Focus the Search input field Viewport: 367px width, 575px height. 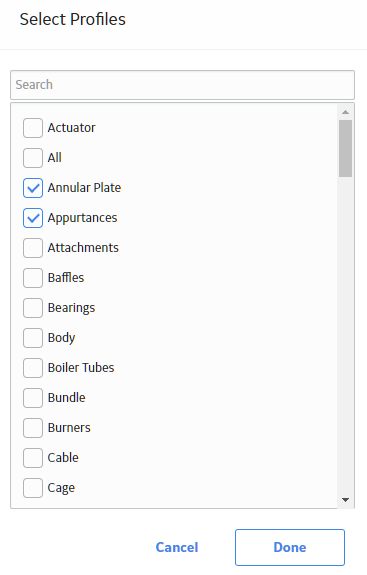(x=183, y=85)
